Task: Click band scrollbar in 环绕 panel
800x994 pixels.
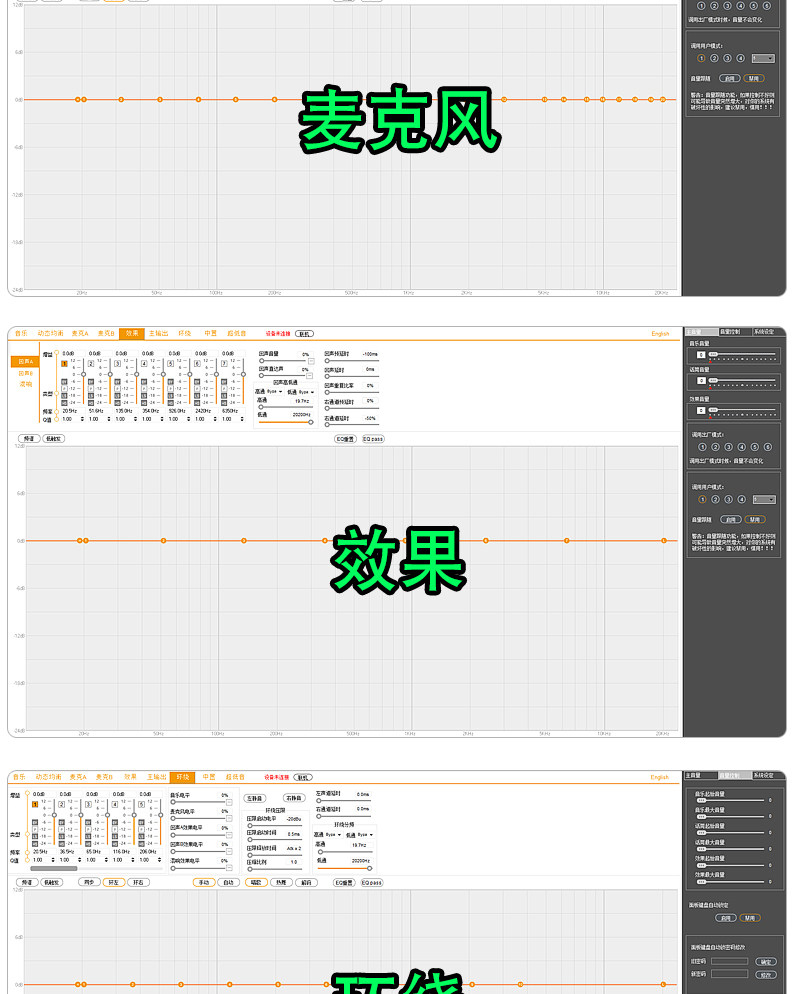Action: tap(54, 868)
